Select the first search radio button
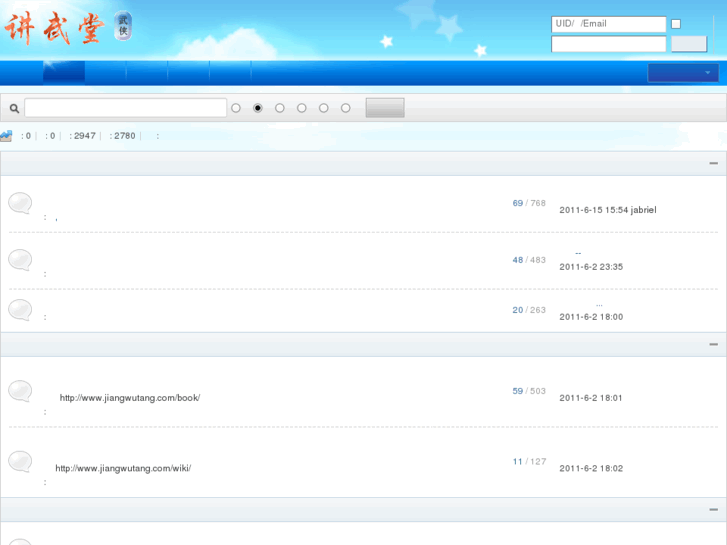This screenshot has height=545, width=727. click(x=236, y=108)
